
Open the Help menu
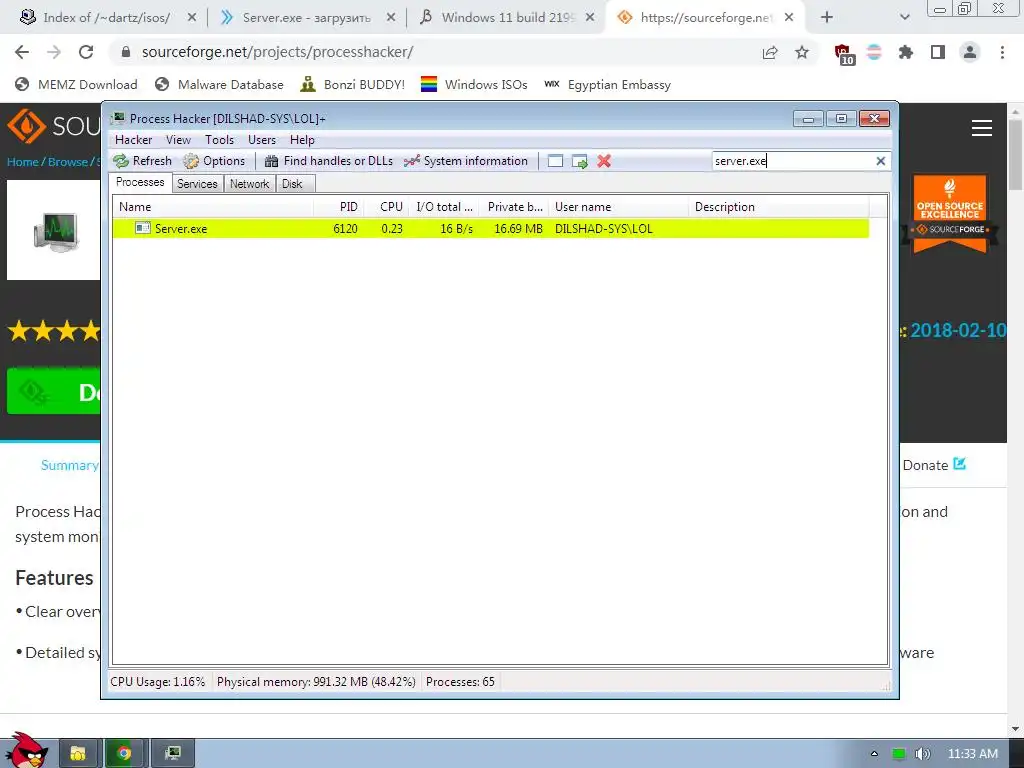pyautogui.click(x=302, y=140)
